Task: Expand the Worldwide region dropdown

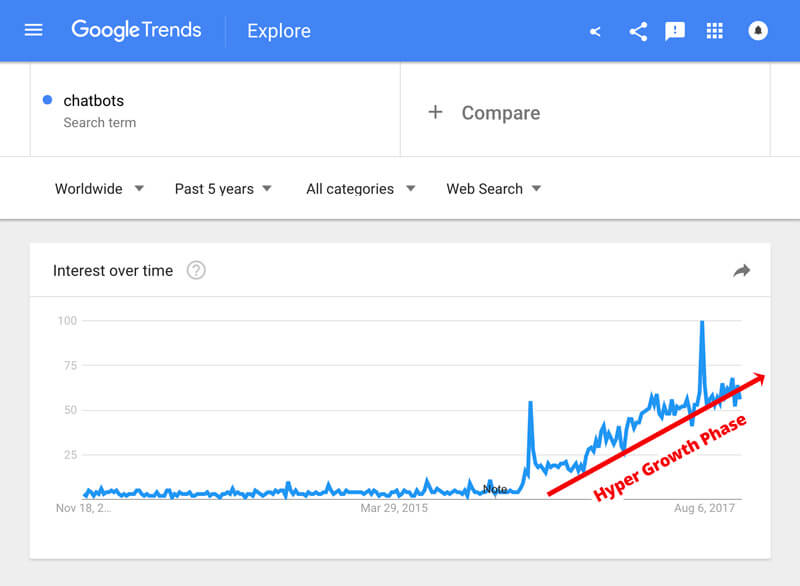Action: pos(99,189)
